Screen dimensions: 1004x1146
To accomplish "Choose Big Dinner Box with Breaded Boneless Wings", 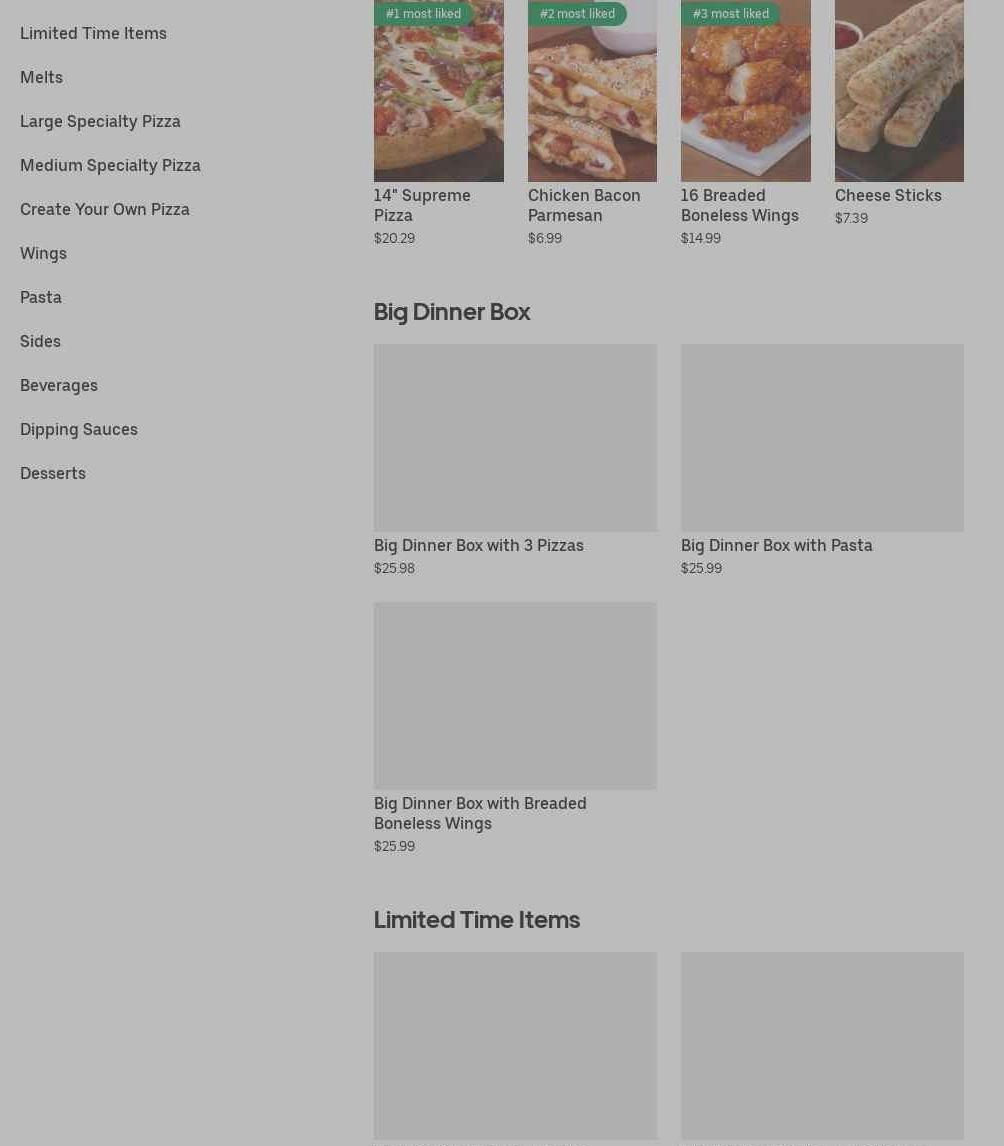I will 515,696.
